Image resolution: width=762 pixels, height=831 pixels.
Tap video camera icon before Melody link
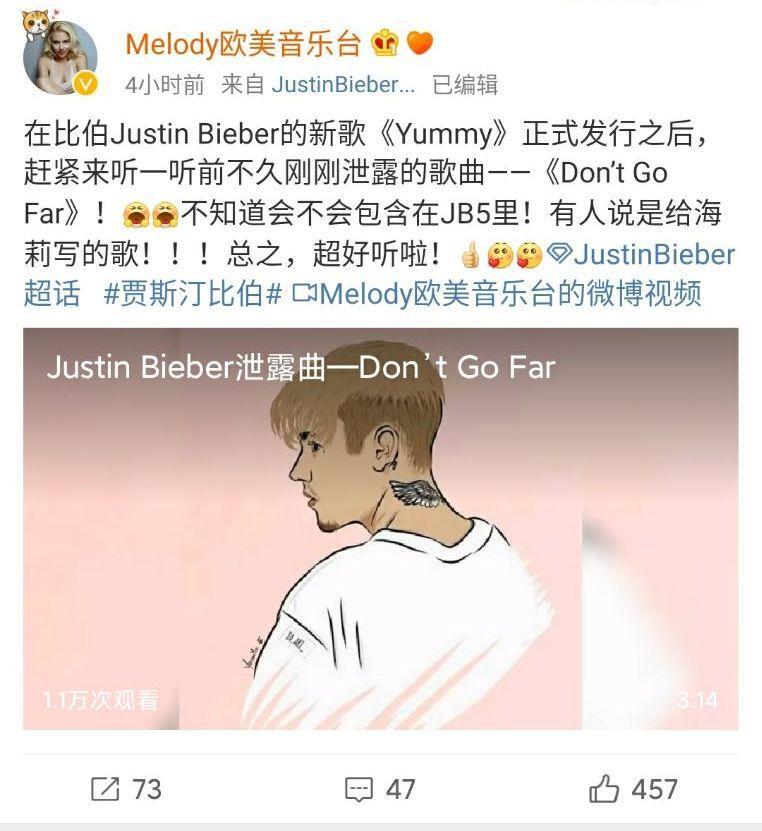(x=305, y=293)
